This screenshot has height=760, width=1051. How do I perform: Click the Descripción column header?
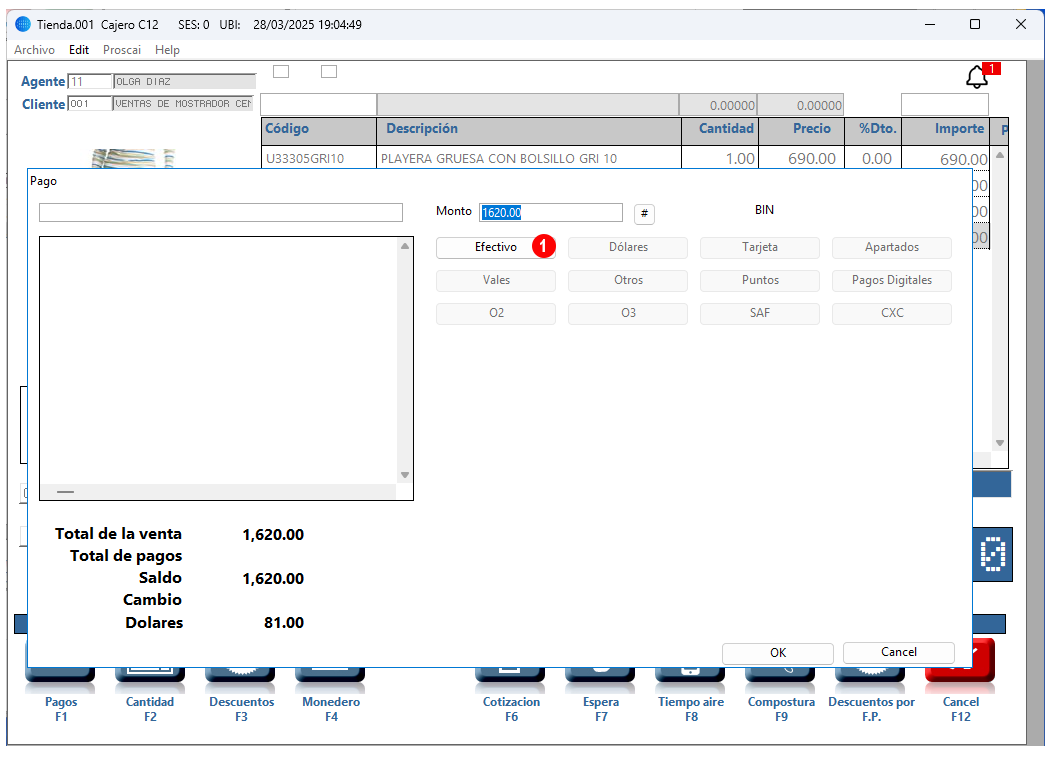tap(529, 131)
